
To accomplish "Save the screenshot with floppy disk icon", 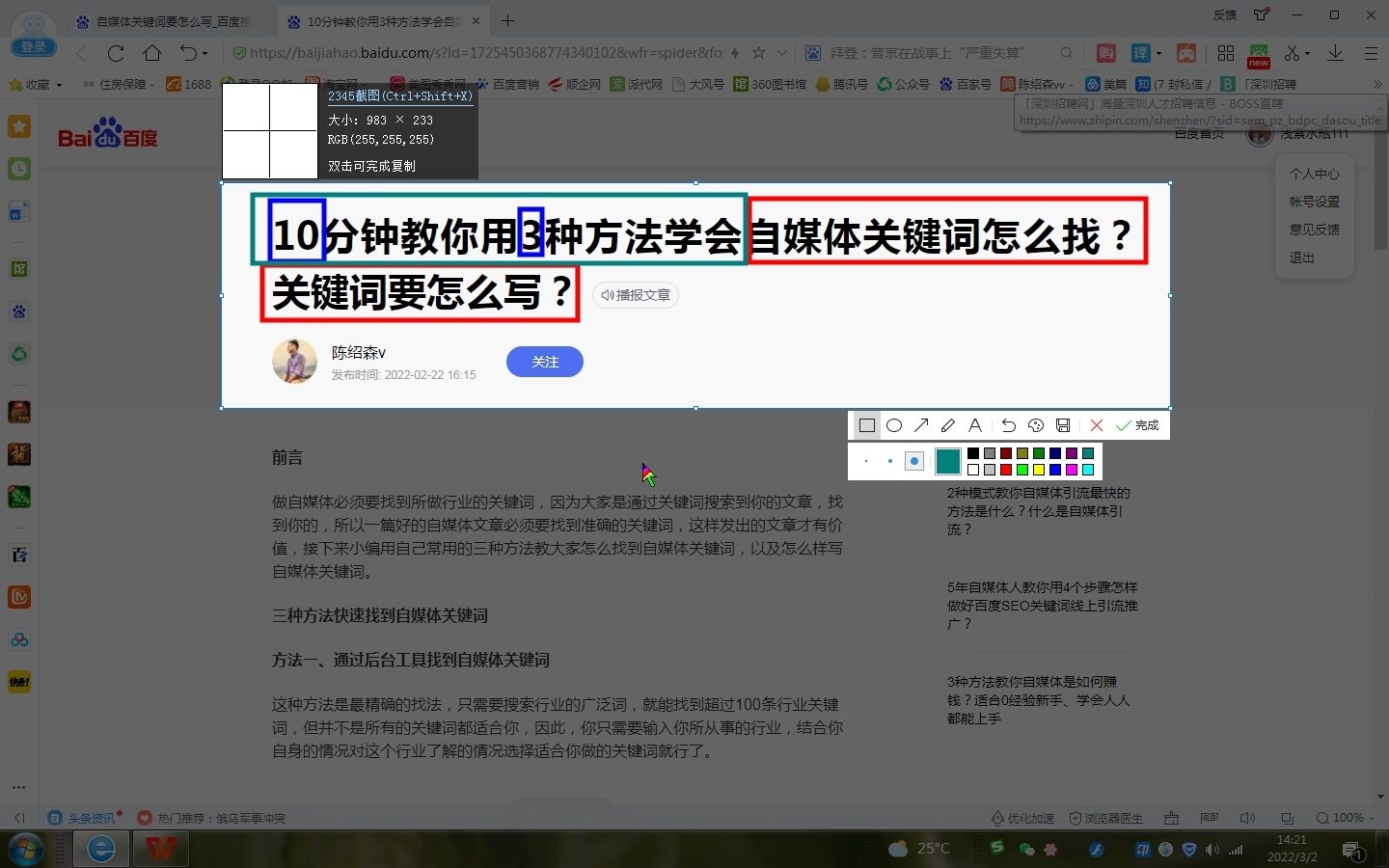I will pyautogui.click(x=1063, y=425).
